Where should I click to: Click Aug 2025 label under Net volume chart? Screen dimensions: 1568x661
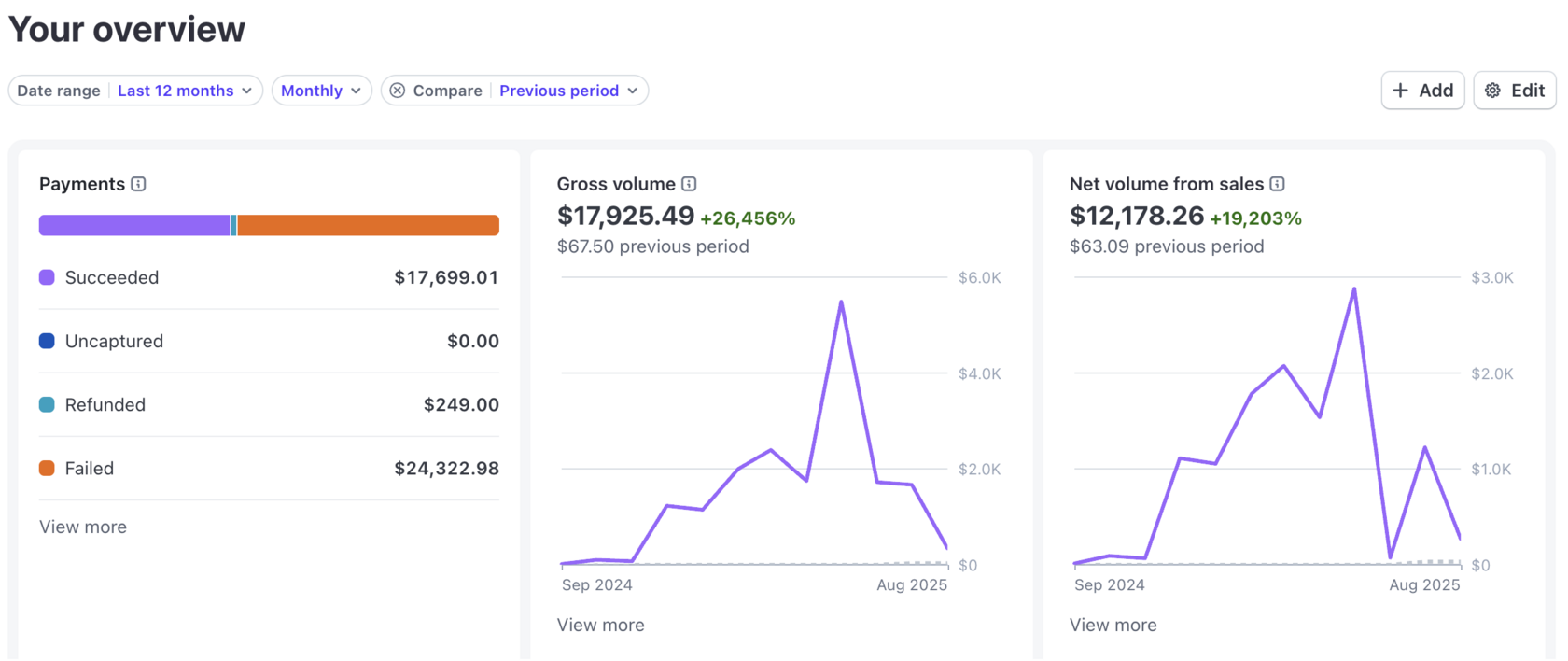click(1424, 584)
